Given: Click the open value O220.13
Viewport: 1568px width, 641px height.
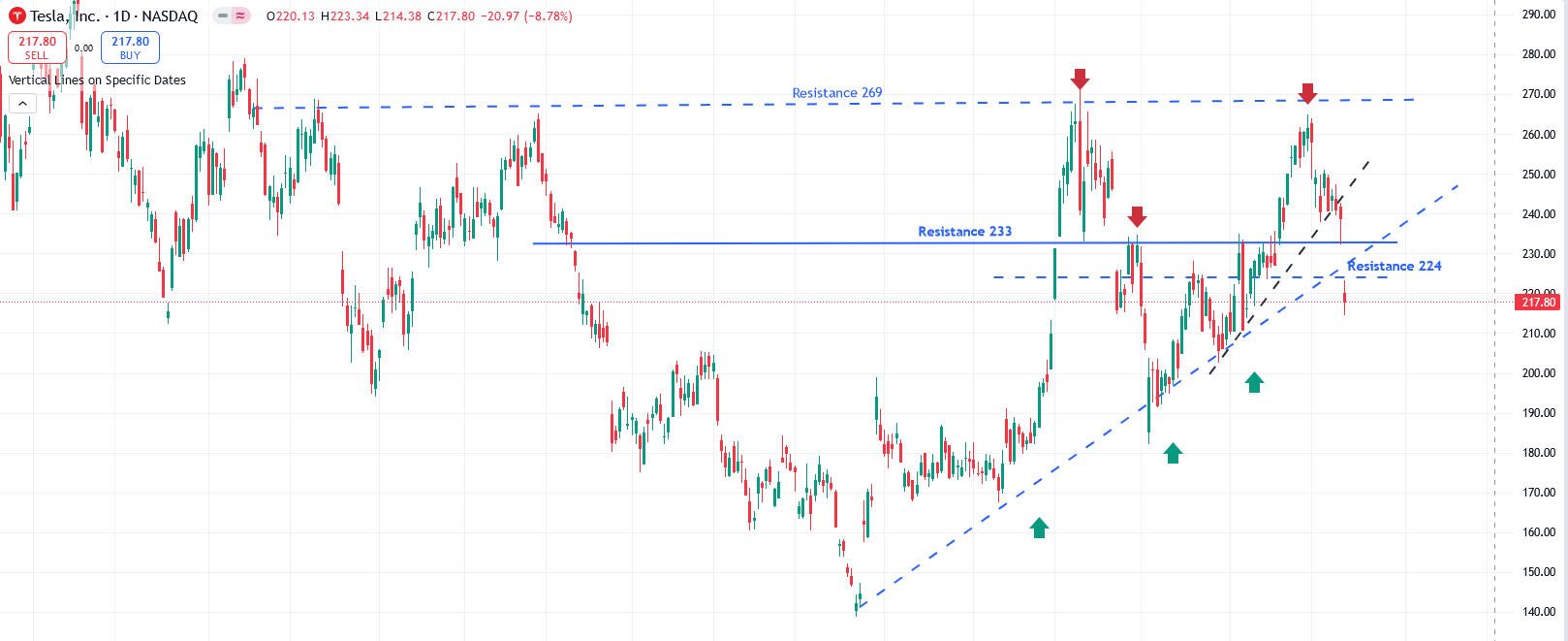Looking at the screenshot, I should click(291, 16).
